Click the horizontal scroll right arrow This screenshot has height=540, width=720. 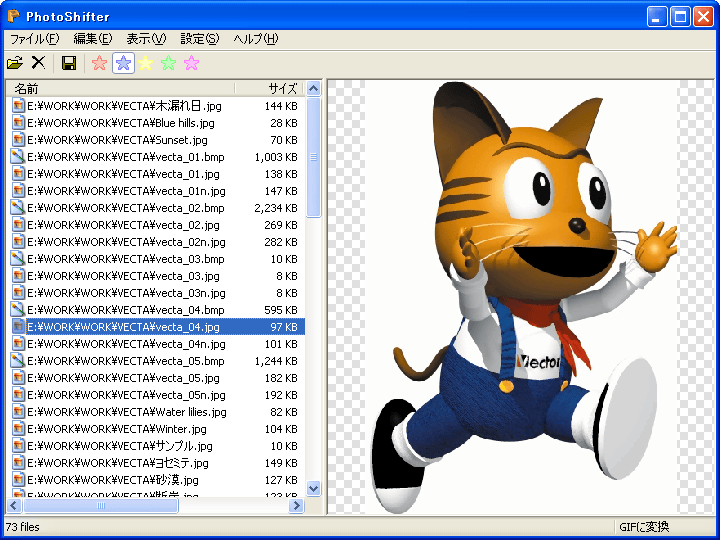point(297,506)
